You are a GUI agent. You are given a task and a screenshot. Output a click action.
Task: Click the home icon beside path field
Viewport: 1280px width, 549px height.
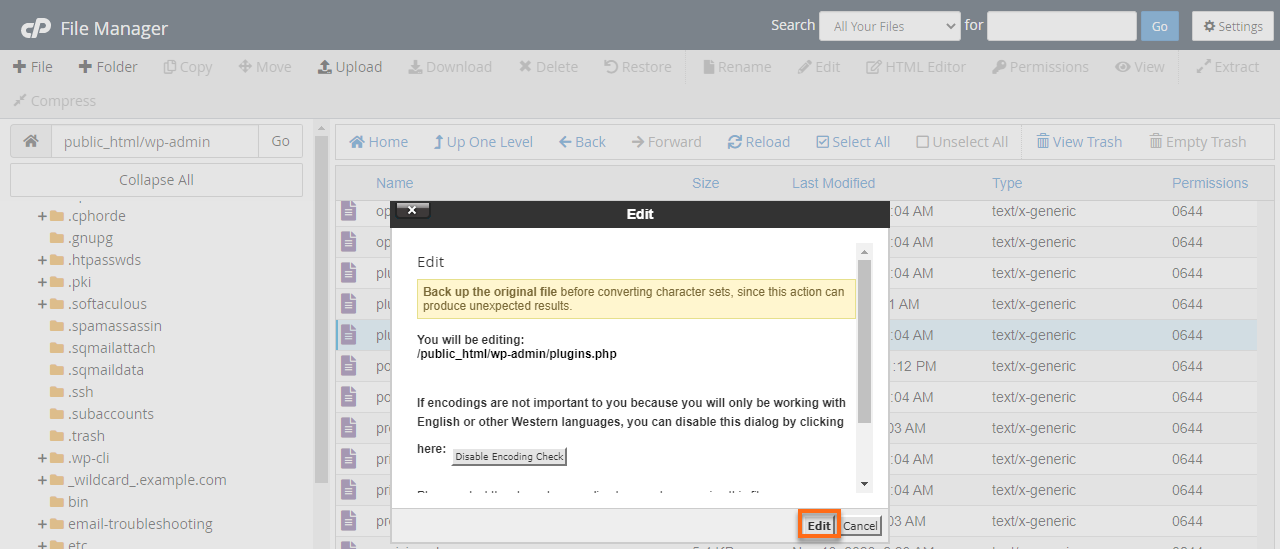(x=31, y=141)
